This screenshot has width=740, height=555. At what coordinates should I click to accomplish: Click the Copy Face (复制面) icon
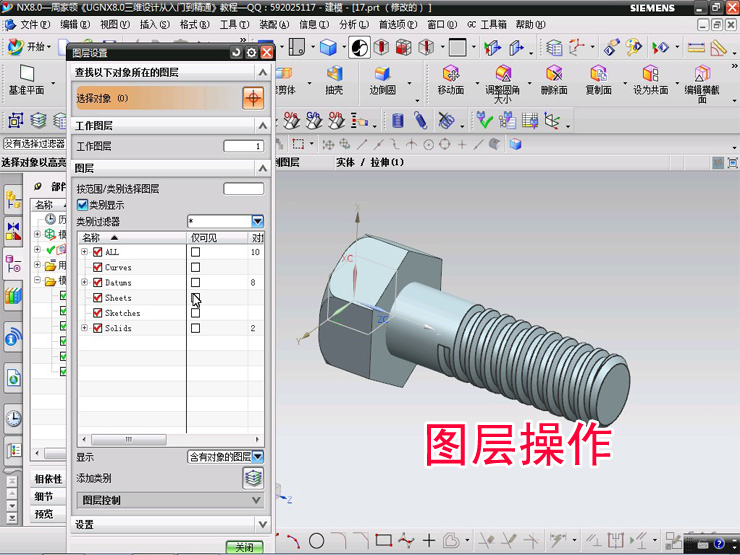(x=598, y=75)
